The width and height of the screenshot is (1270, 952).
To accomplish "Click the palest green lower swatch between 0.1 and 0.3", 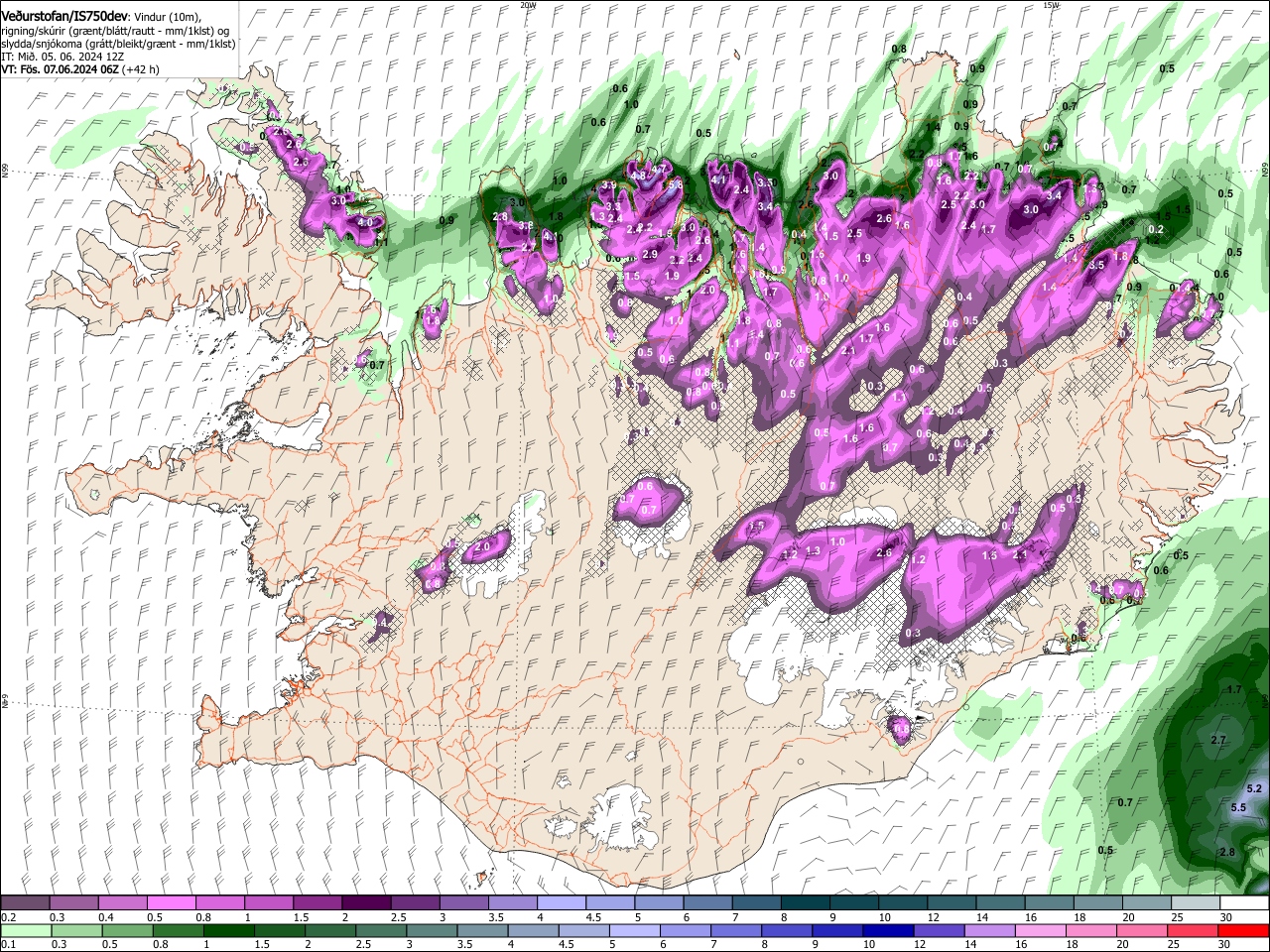I will point(25,931).
